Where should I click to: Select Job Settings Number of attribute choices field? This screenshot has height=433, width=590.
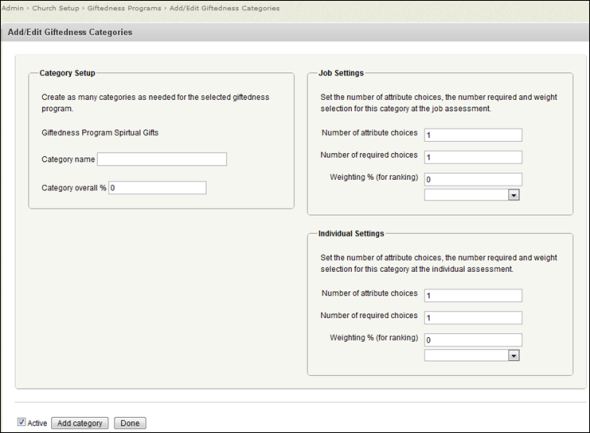[x=473, y=135]
